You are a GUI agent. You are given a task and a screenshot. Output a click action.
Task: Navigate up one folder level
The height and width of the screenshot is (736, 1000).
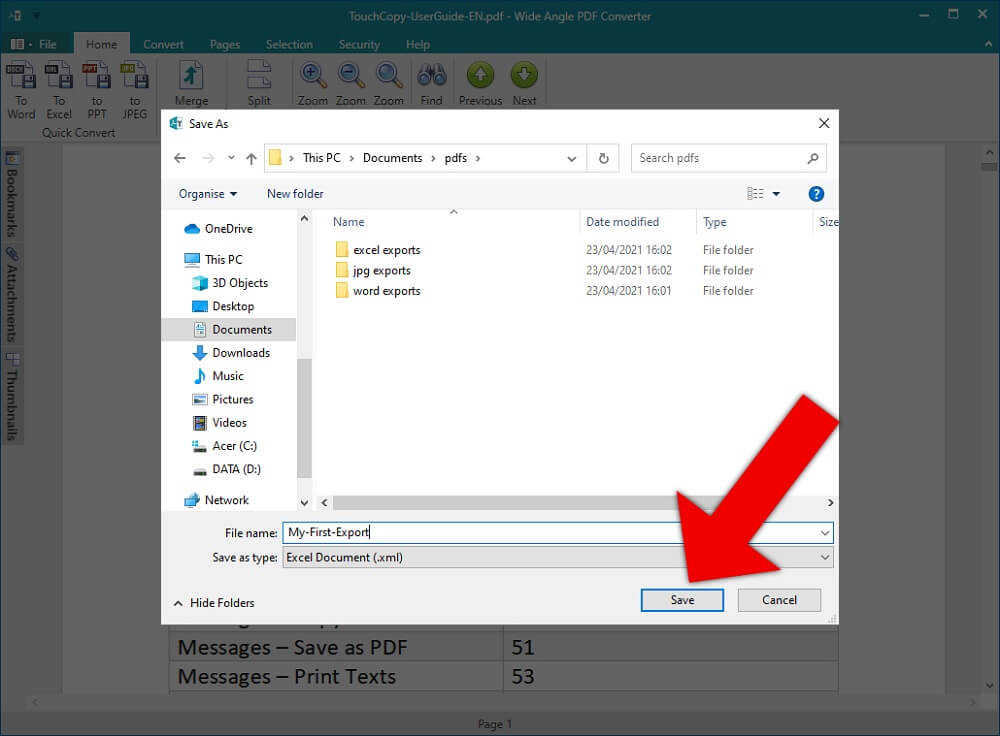[251, 158]
